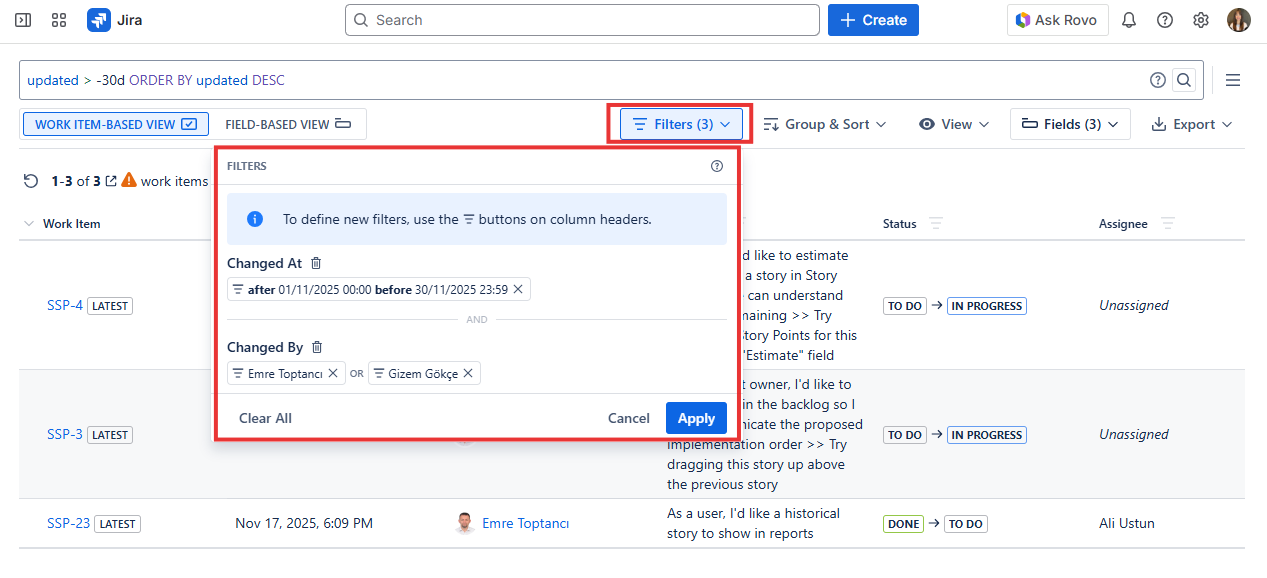Switch to Field-Based View
Screen dimensions: 1267x578
point(288,124)
